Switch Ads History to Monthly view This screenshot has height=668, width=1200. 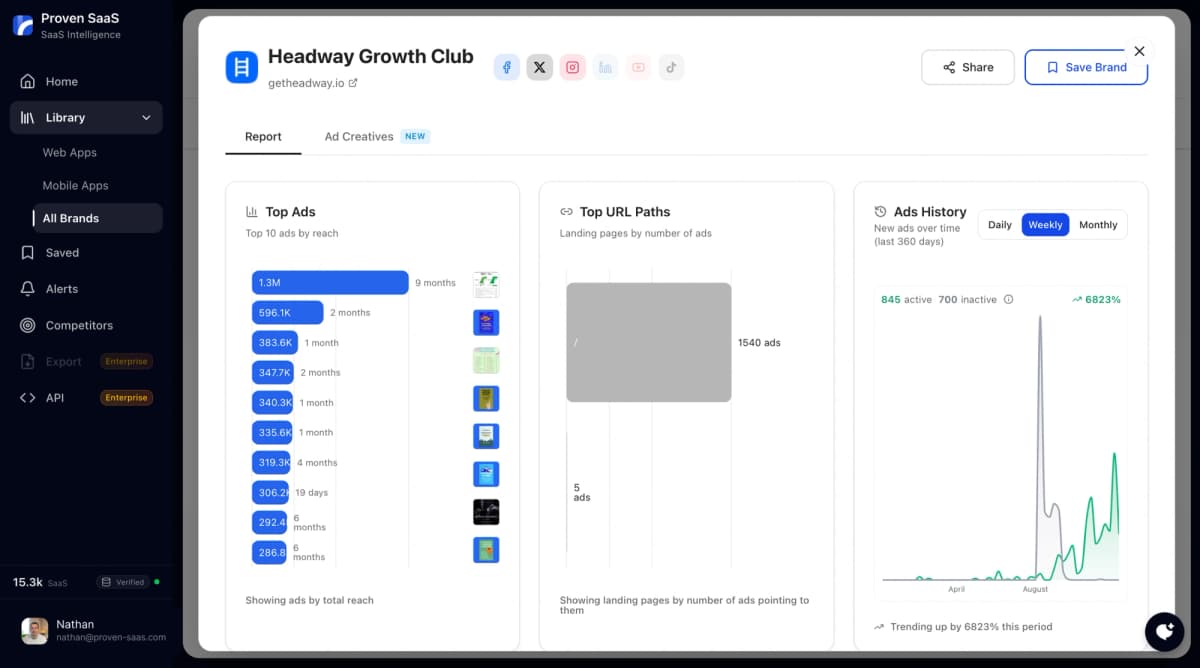pyautogui.click(x=1098, y=224)
